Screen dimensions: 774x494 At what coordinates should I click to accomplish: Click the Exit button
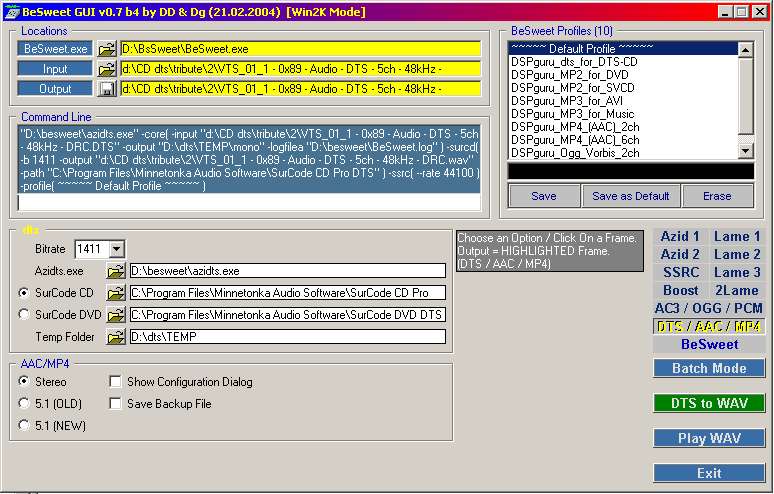[709, 473]
